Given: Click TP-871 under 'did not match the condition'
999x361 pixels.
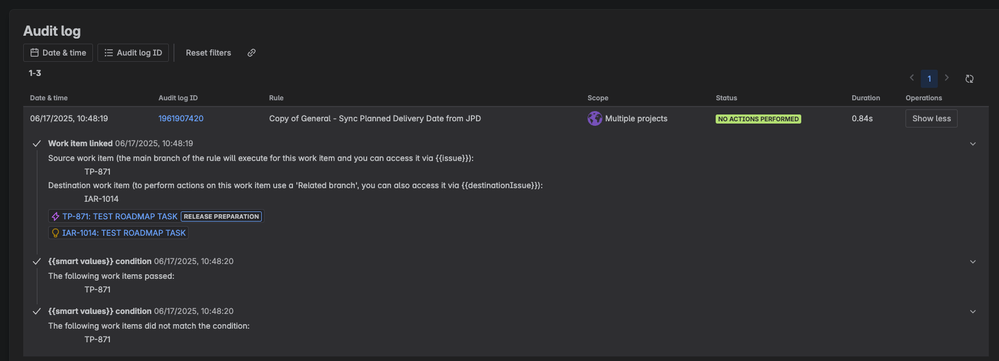Looking at the screenshot, I should 97,340.
